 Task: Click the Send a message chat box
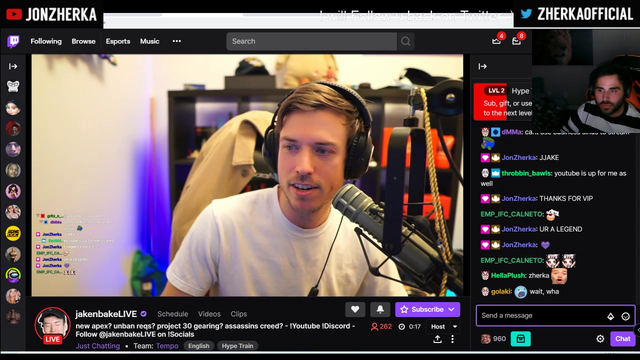[556, 316]
